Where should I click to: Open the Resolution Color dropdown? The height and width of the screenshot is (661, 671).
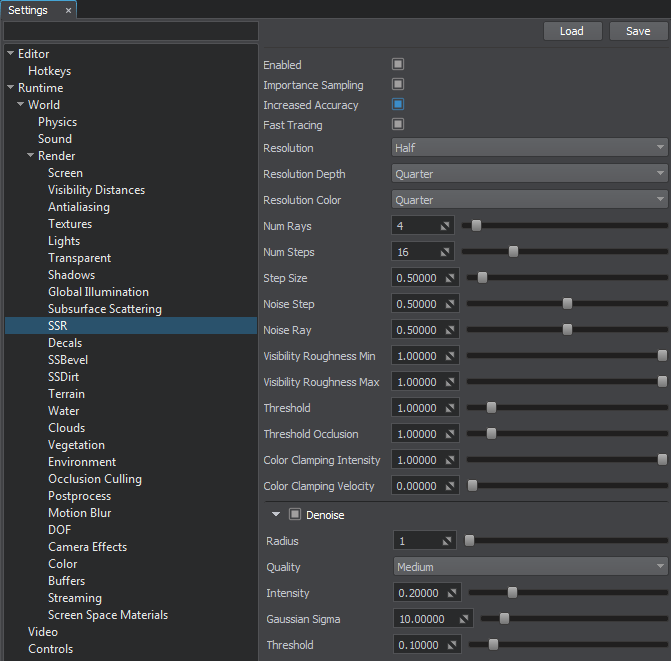529,200
